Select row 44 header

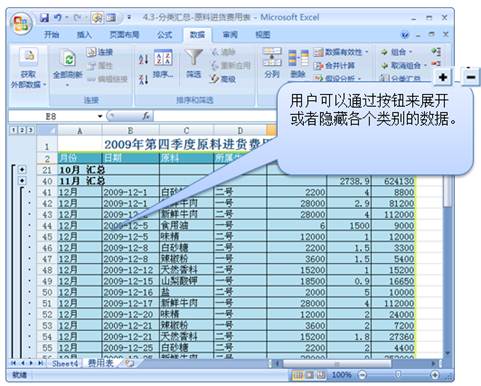point(47,226)
